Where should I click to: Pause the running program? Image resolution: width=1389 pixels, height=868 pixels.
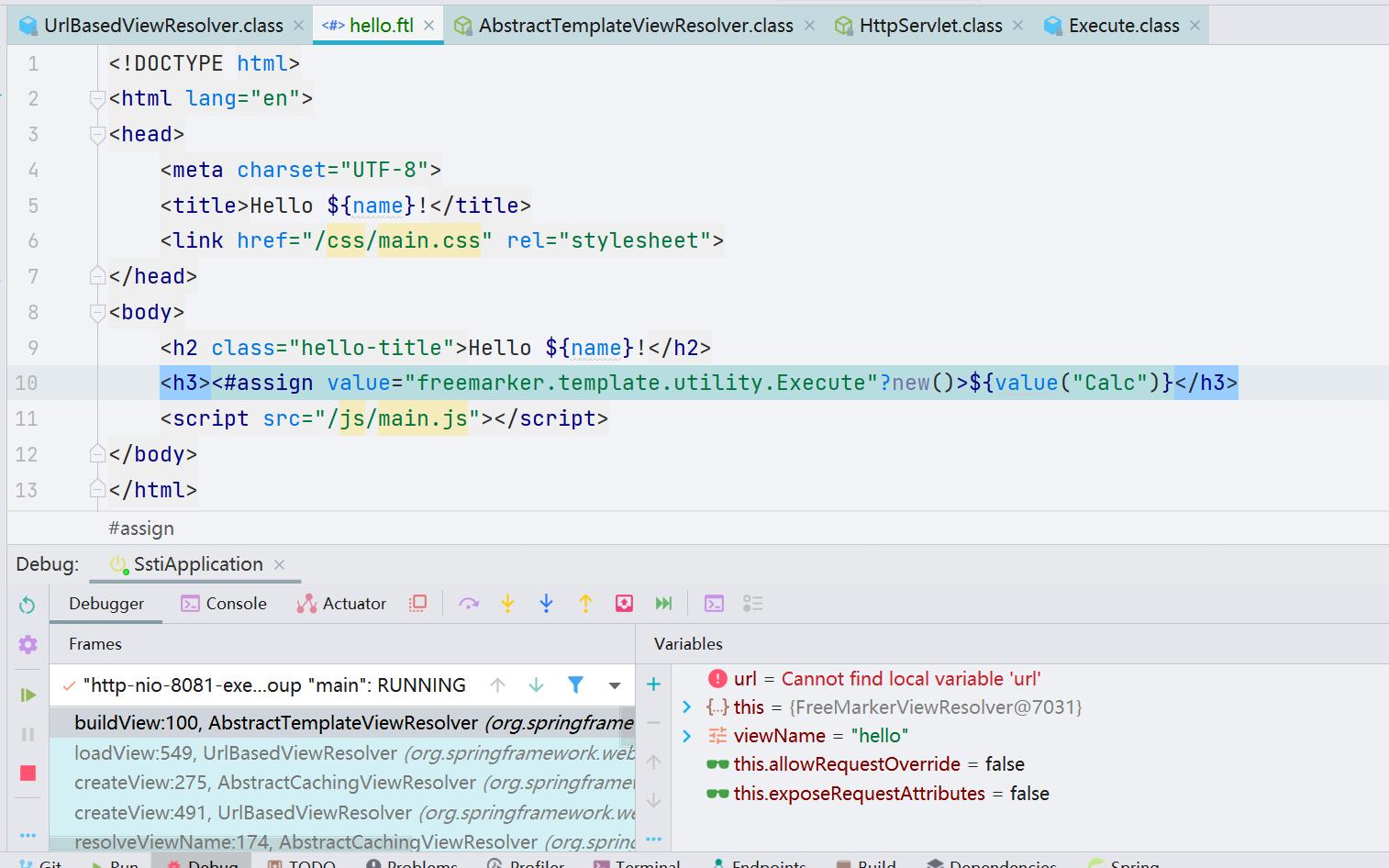click(27, 733)
